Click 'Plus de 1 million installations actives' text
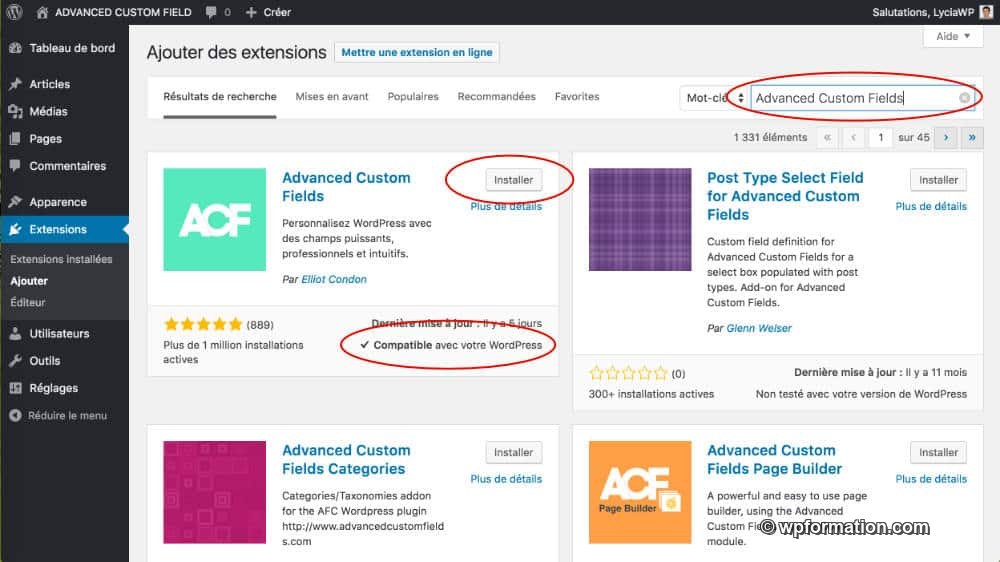The width and height of the screenshot is (1000, 562). 233,352
